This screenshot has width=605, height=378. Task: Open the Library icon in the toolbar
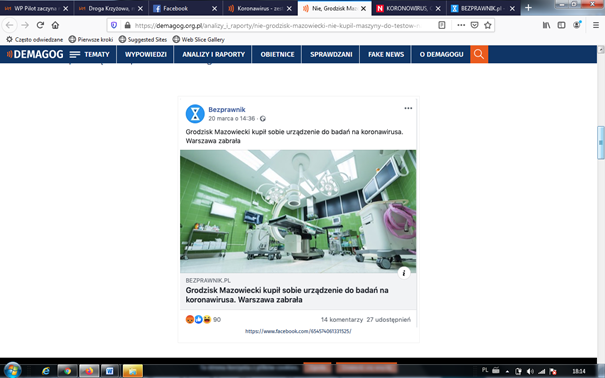546,25
